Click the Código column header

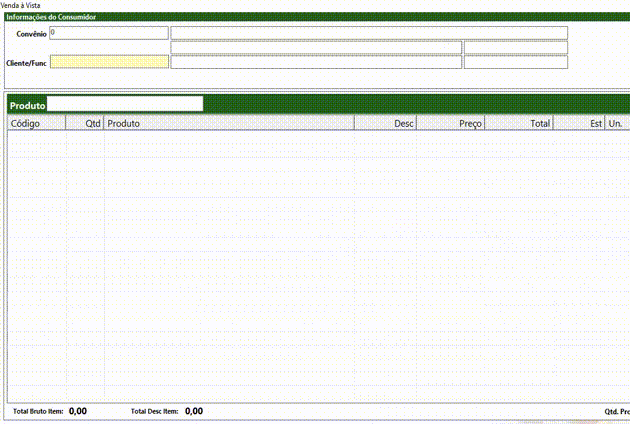point(36,123)
